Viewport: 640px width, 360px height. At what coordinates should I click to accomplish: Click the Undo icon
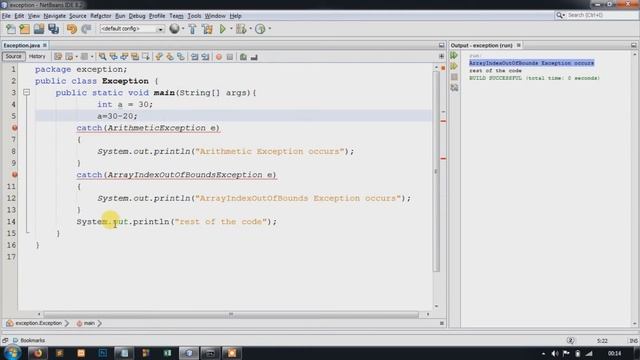pos(72,29)
